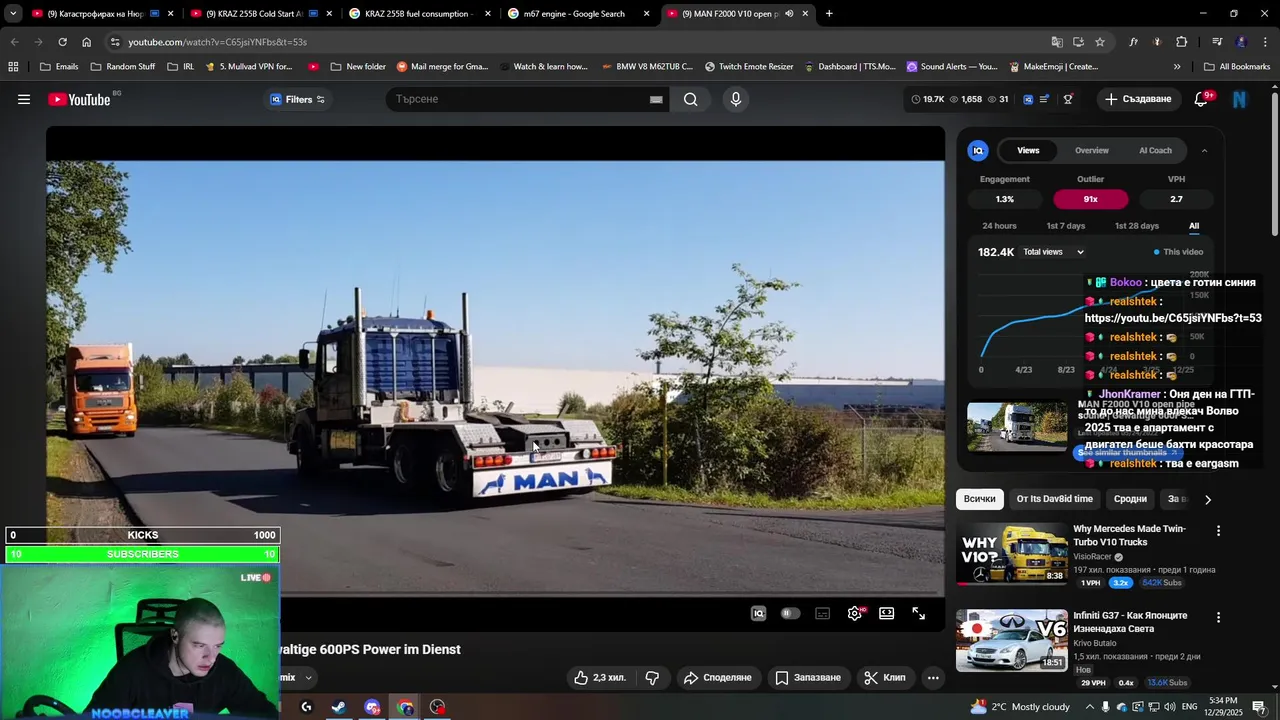Select the All time range
The width and height of the screenshot is (1280, 720).
[x=1194, y=226]
